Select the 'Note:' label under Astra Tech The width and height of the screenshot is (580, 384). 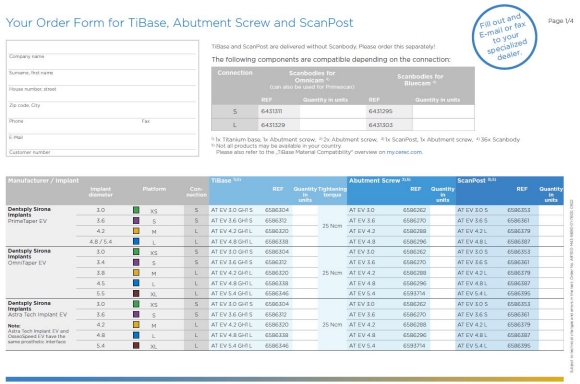pyautogui.click(x=14, y=326)
